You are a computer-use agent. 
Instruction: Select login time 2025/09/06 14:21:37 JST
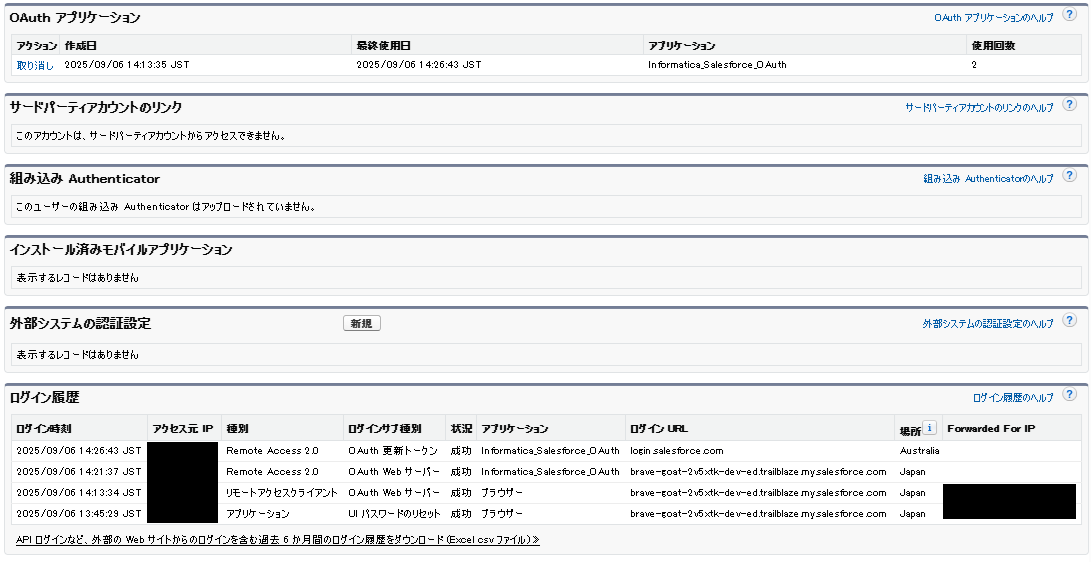79,472
